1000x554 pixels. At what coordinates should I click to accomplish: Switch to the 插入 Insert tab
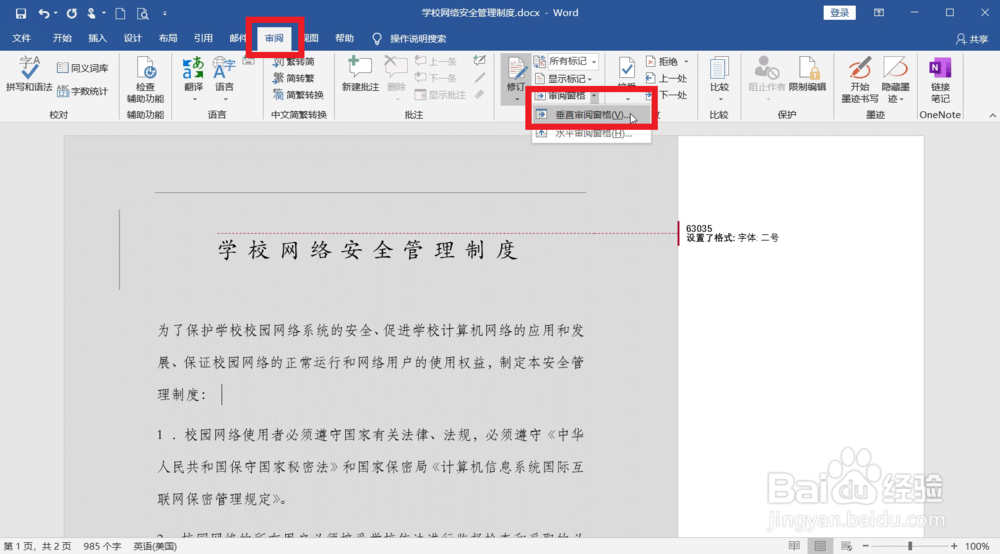pyautogui.click(x=97, y=39)
